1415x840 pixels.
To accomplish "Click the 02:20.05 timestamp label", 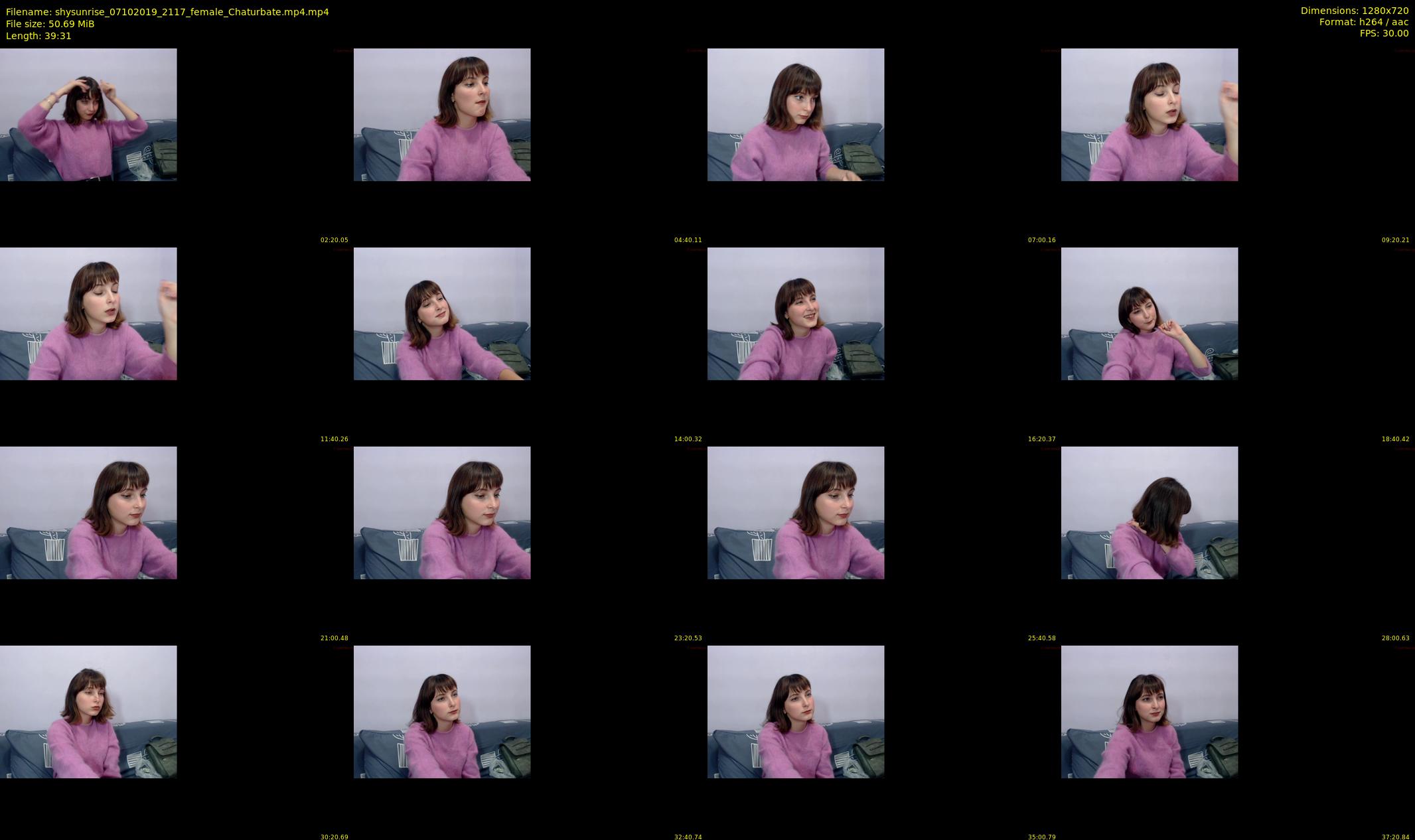I will pyautogui.click(x=334, y=240).
